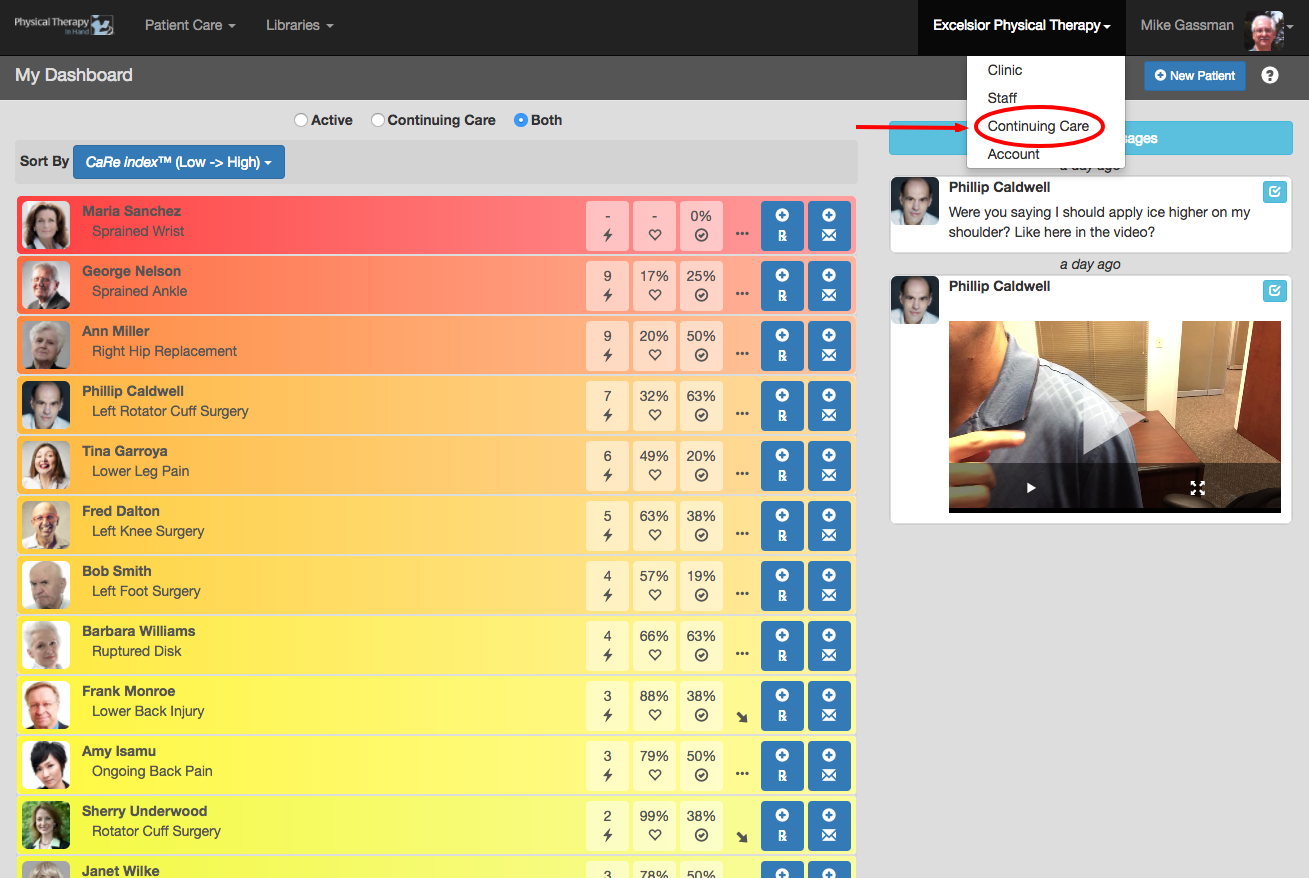Click the New Patient button
The image size is (1309, 878).
pyautogui.click(x=1195, y=75)
